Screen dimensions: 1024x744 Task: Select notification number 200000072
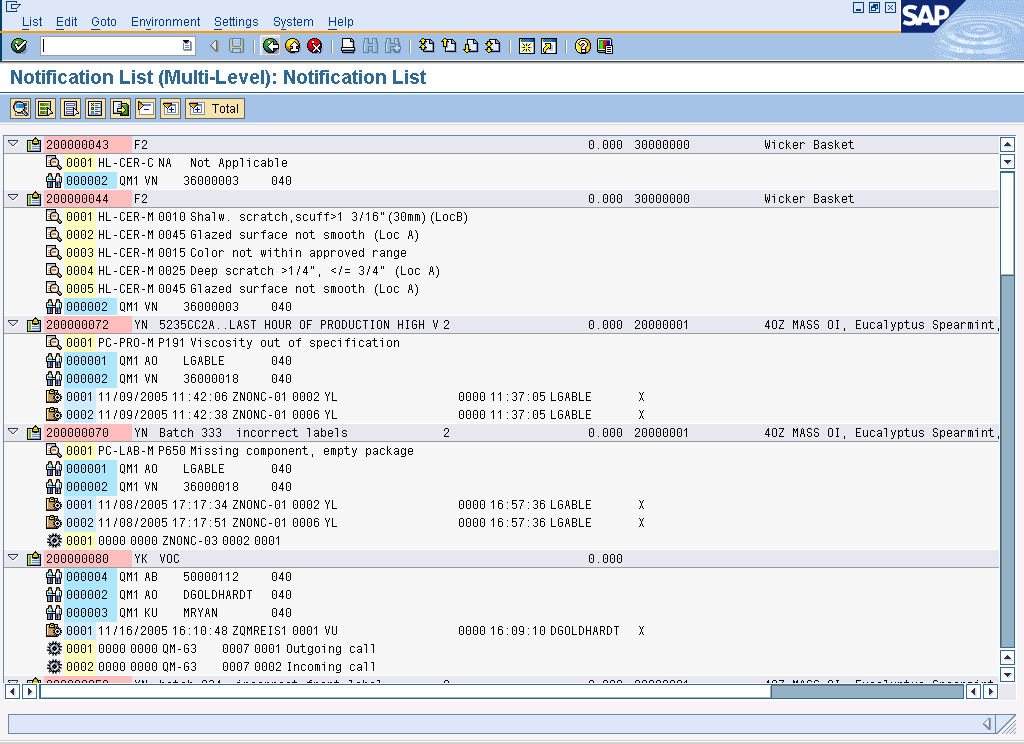coord(78,325)
